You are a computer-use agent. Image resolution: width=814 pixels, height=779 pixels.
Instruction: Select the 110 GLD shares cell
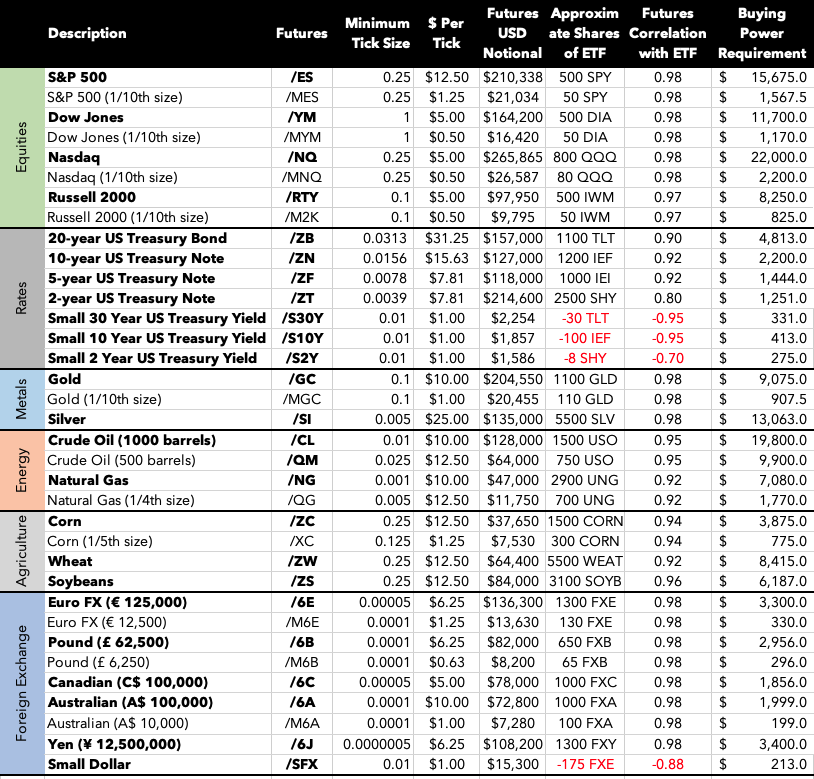click(x=585, y=399)
